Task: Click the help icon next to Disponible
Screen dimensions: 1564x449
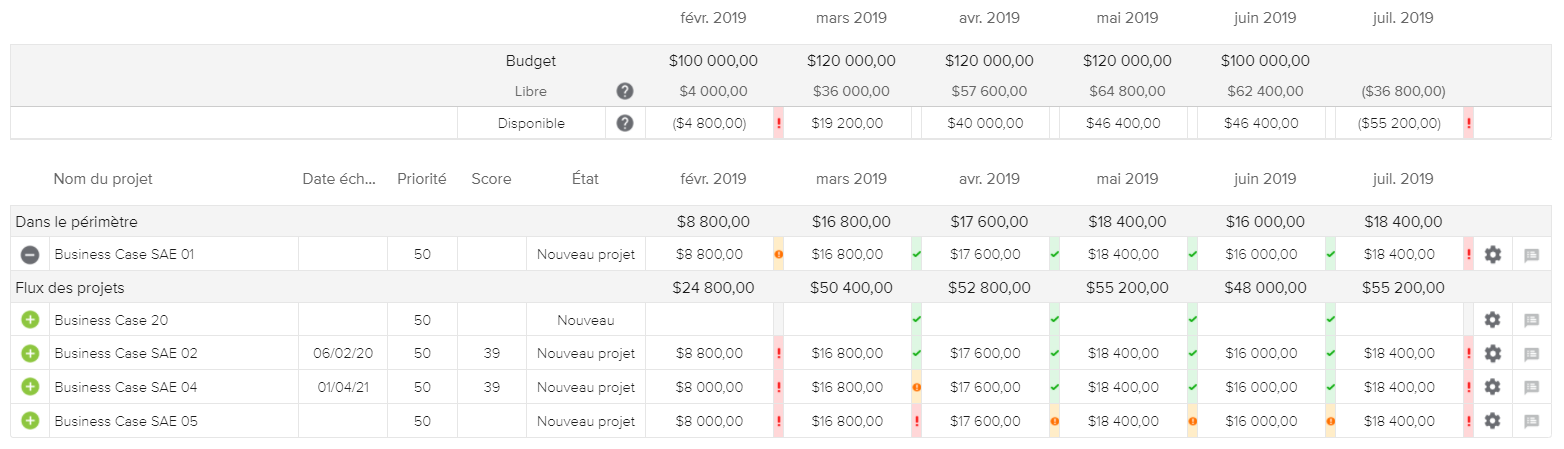Action: click(625, 124)
